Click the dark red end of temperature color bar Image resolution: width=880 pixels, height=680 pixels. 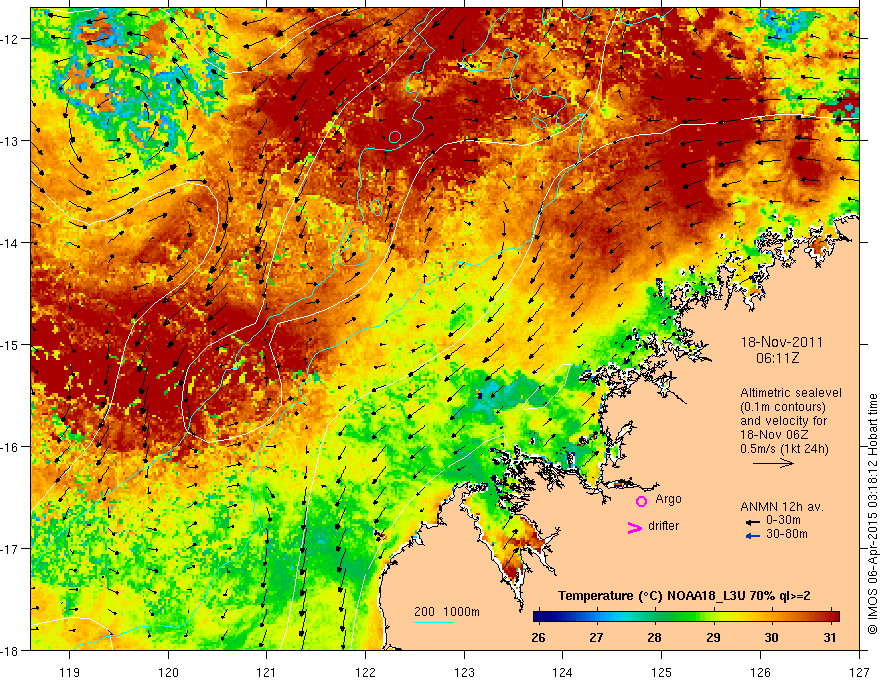coord(832,616)
